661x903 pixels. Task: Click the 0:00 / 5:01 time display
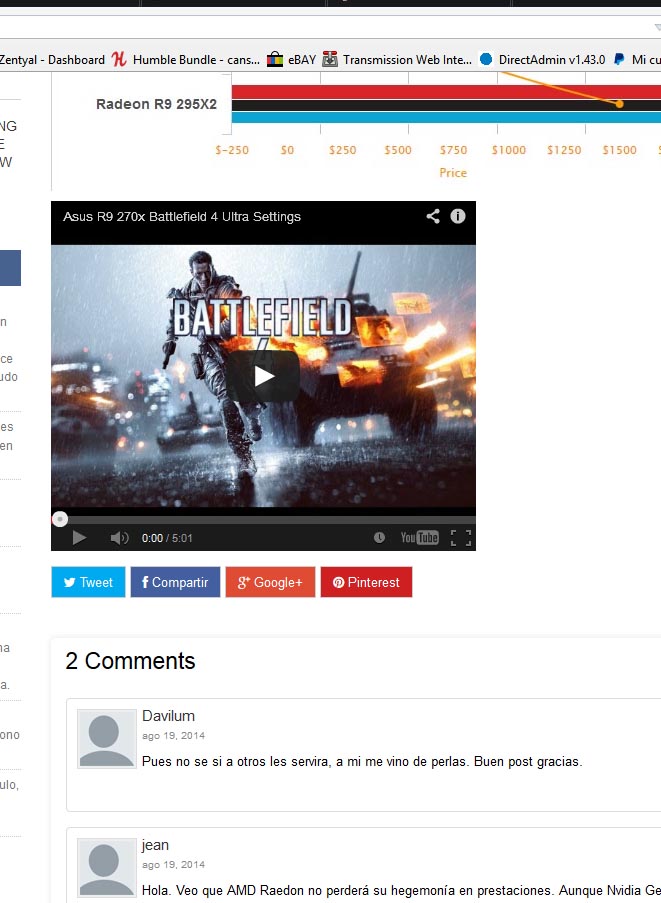pos(167,538)
